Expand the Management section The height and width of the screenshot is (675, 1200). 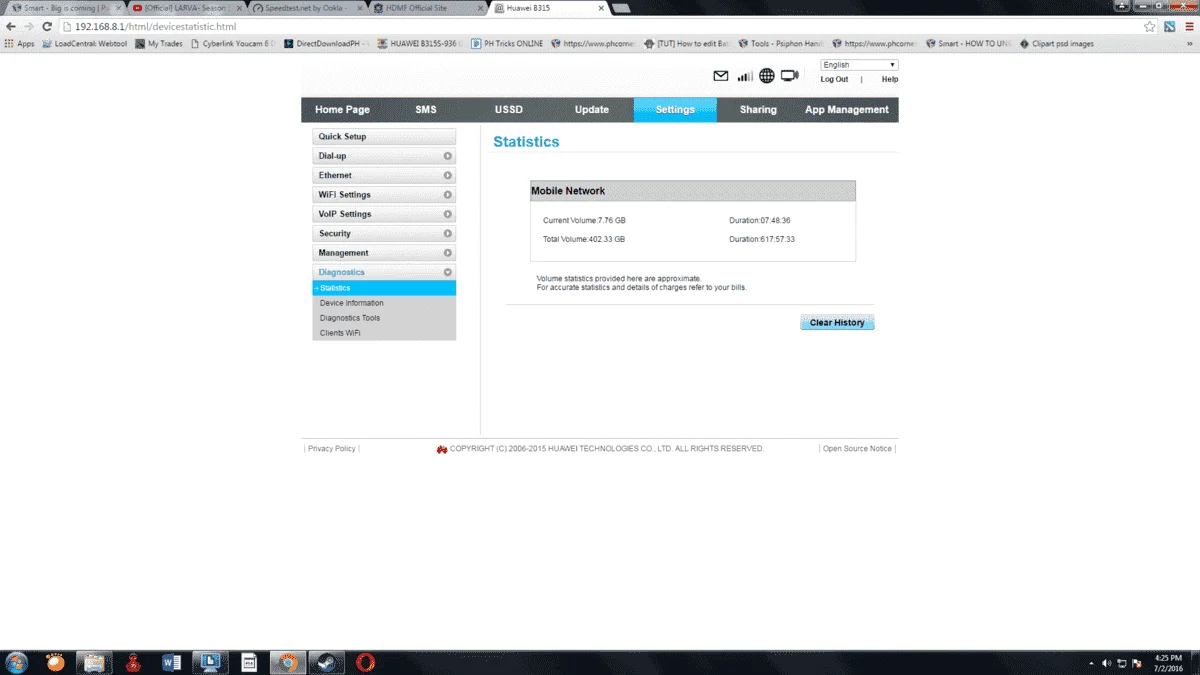pyautogui.click(x=384, y=253)
